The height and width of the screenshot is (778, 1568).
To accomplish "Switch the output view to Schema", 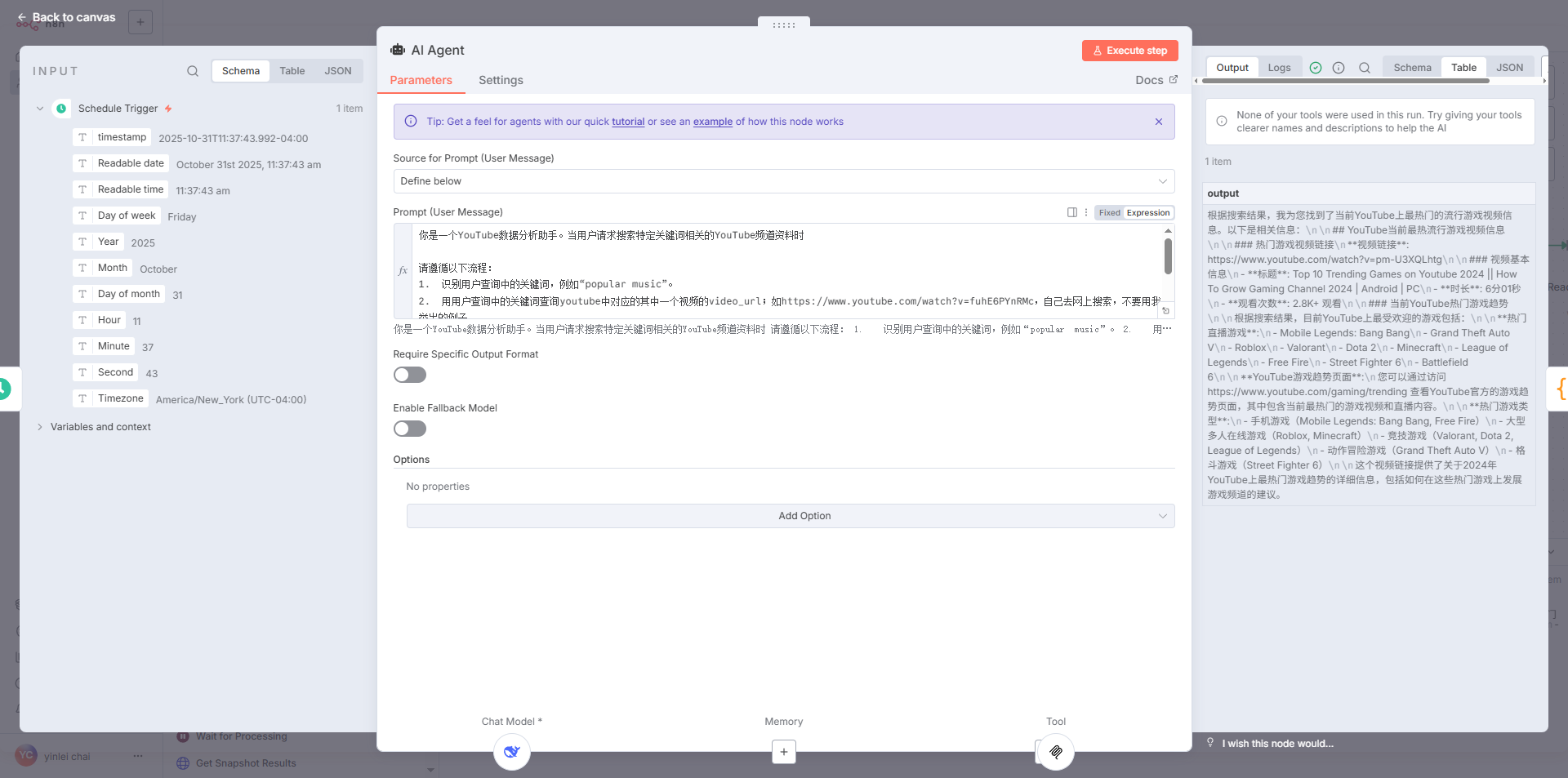I will pos(1412,68).
